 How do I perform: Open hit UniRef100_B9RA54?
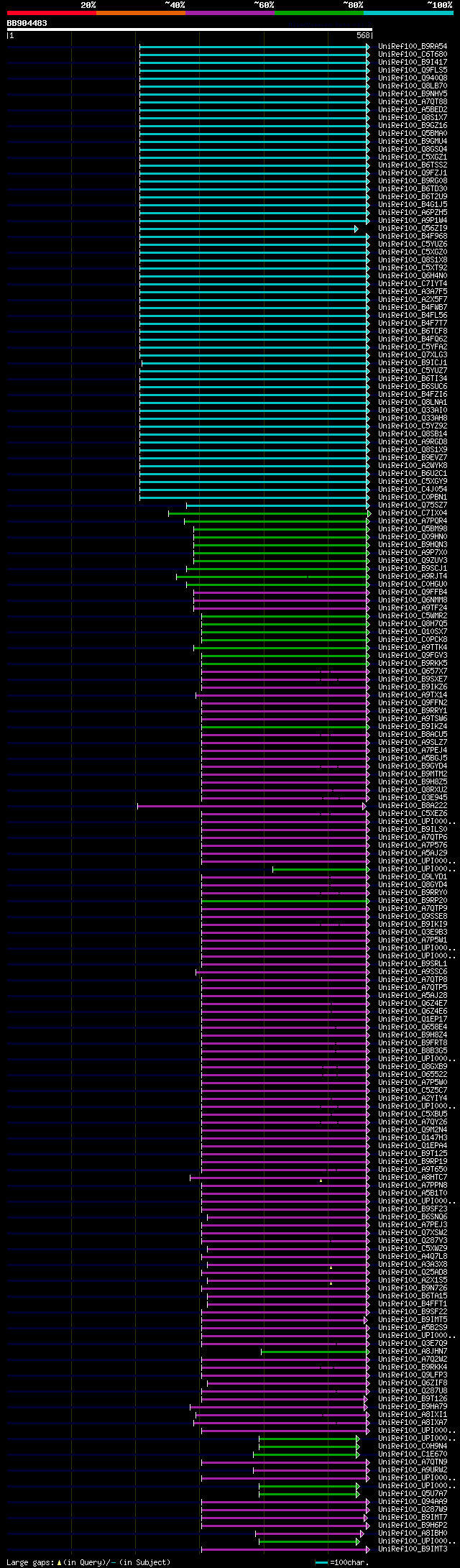click(x=413, y=47)
